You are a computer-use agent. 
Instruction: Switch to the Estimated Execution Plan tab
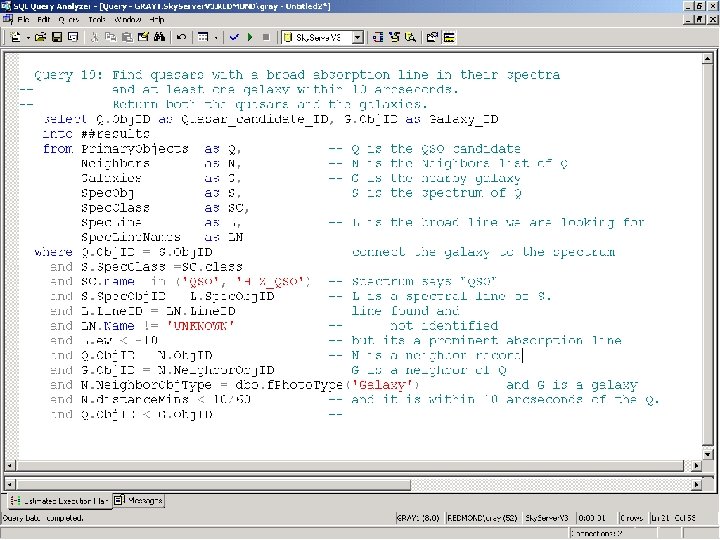pos(60,501)
